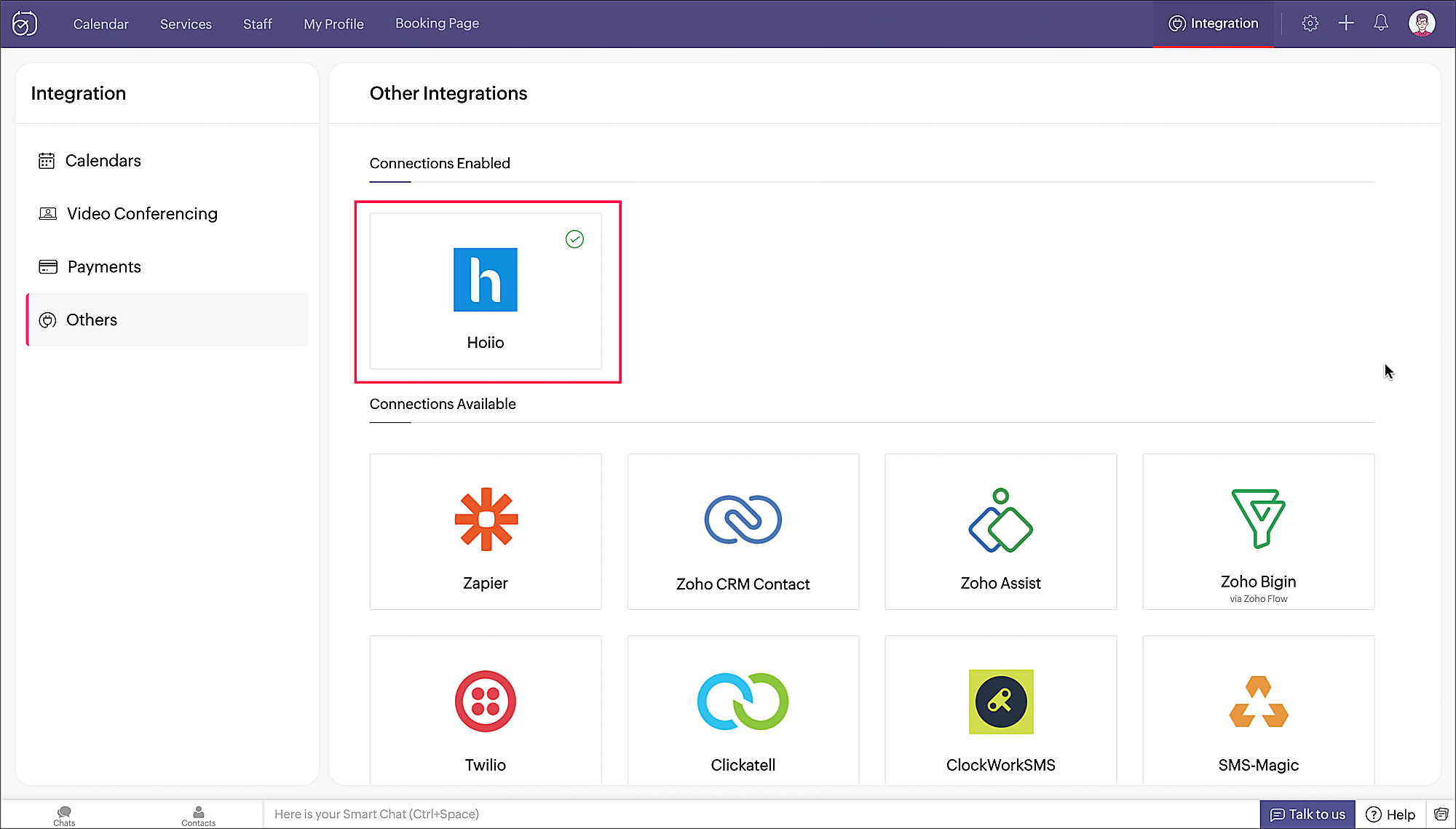Select Others in the sidebar
This screenshot has width=1456, height=829.
click(x=167, y=320)
